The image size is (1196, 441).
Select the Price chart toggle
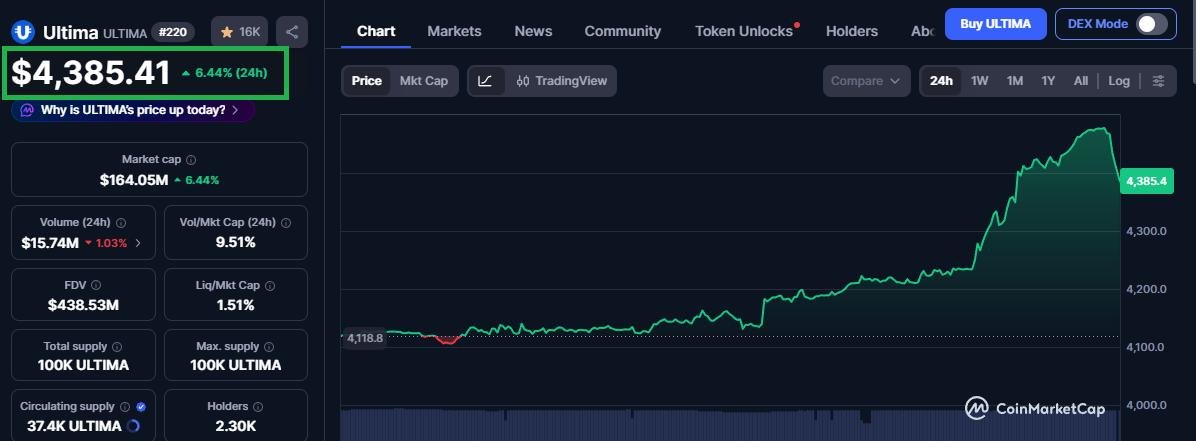click(x=366, y=81)
